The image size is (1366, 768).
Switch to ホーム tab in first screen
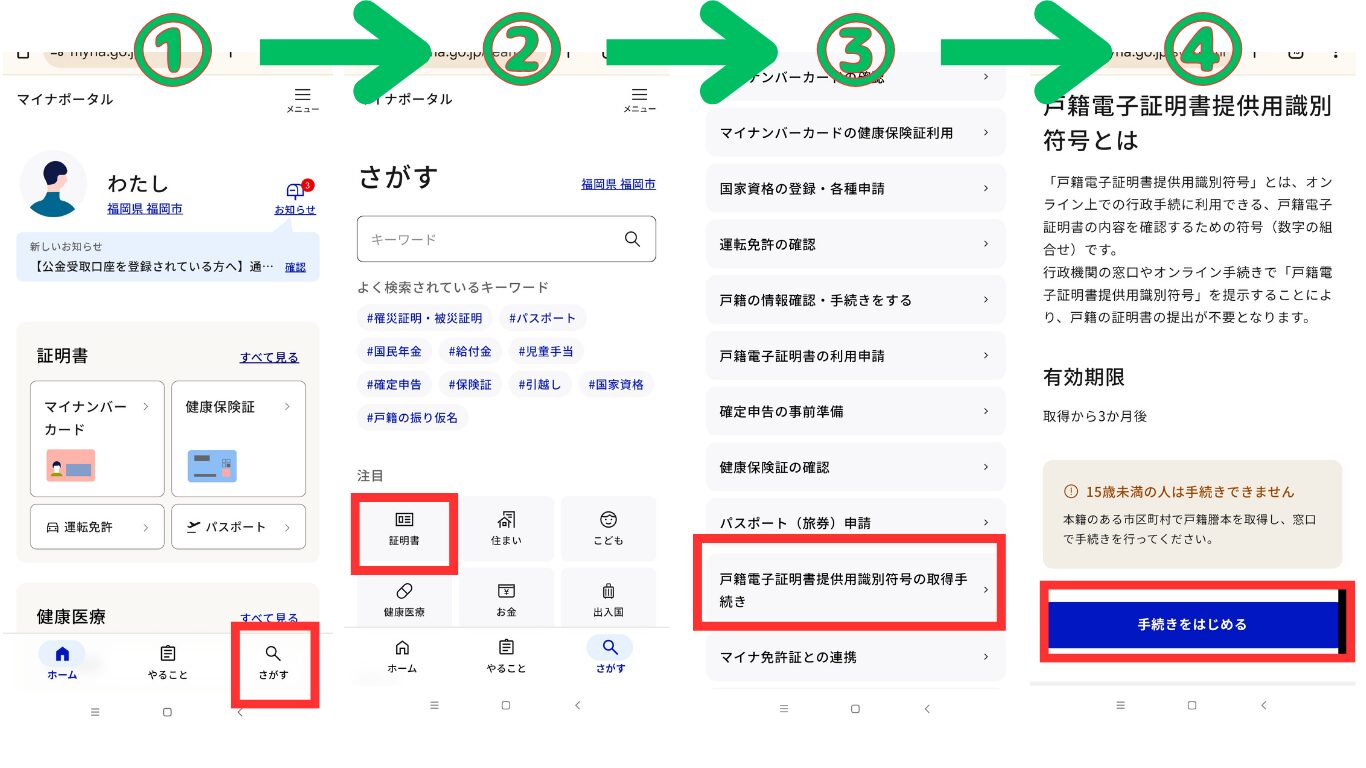pyautogui.click(x=62, y=662)
